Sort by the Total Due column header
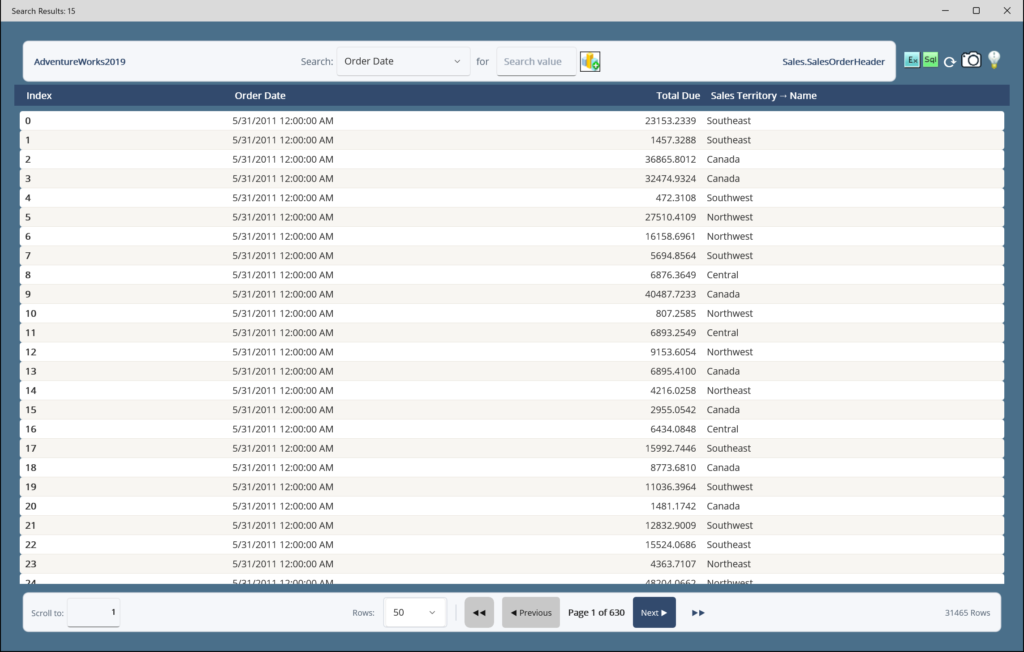Image resolution: width=1024 pixels, height=652 pixels. tap(678, 95)
